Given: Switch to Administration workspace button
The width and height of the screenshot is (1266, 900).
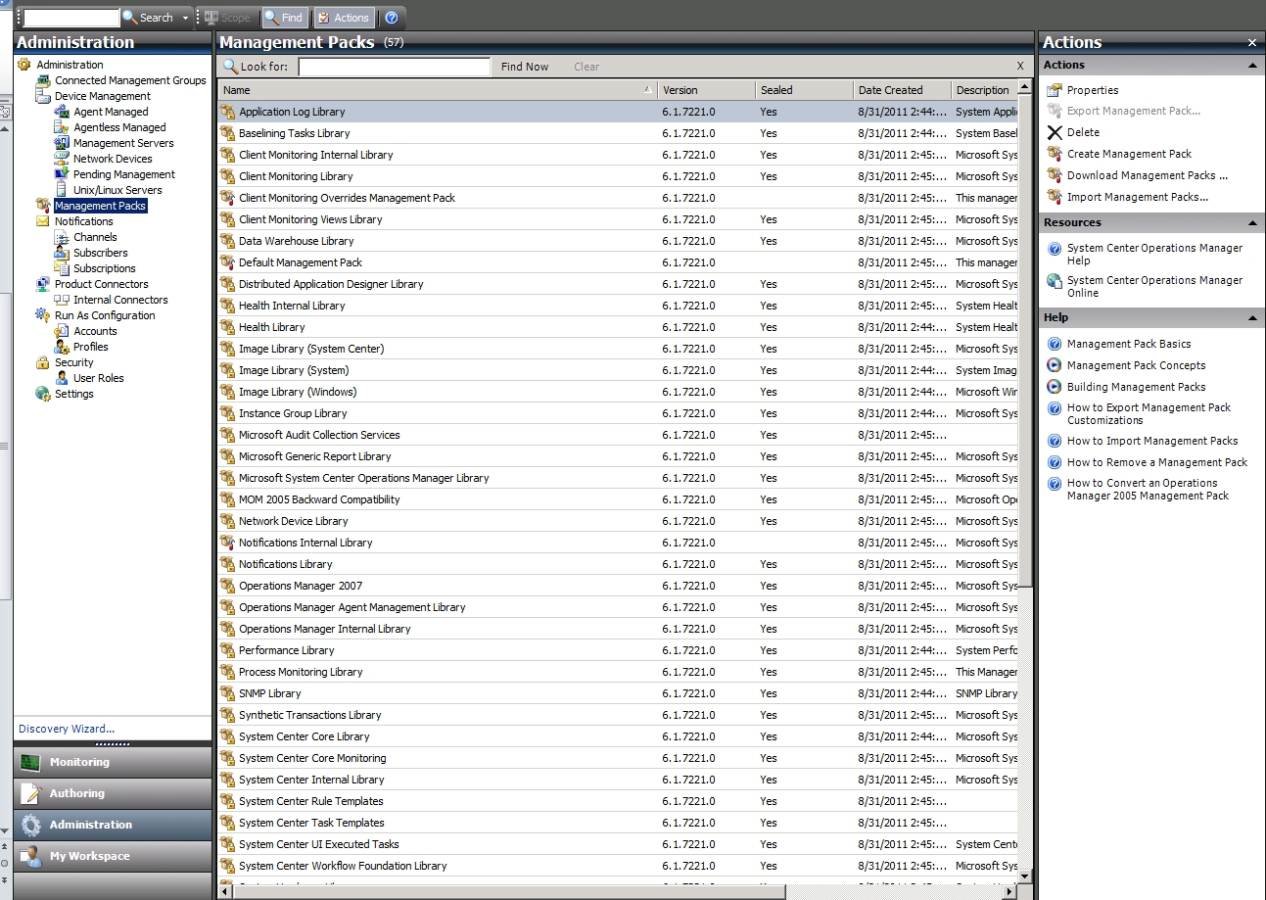Looking at the screenshot, I should tap(112, 825).
